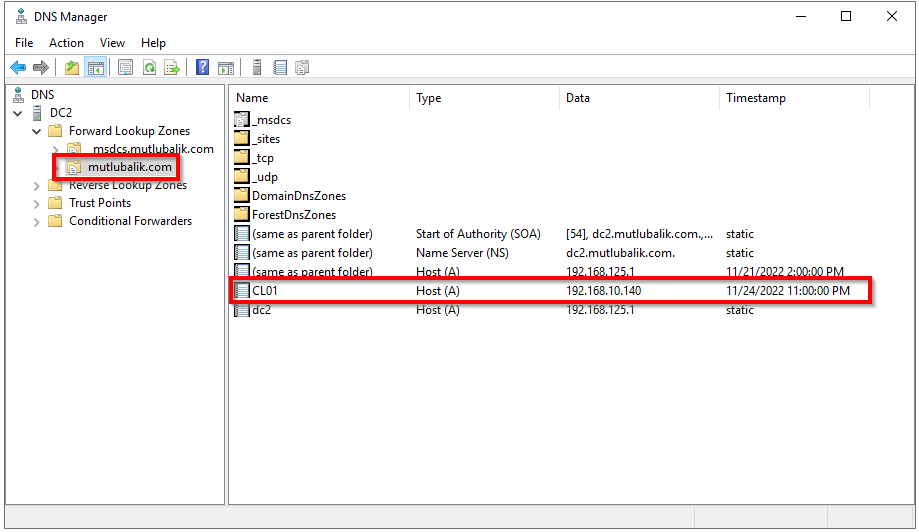Image resolution: width=919 pixels, height=532 pixels.
Task: Open the Action menu
Action: pyautogui.click(x=66, y=43)
